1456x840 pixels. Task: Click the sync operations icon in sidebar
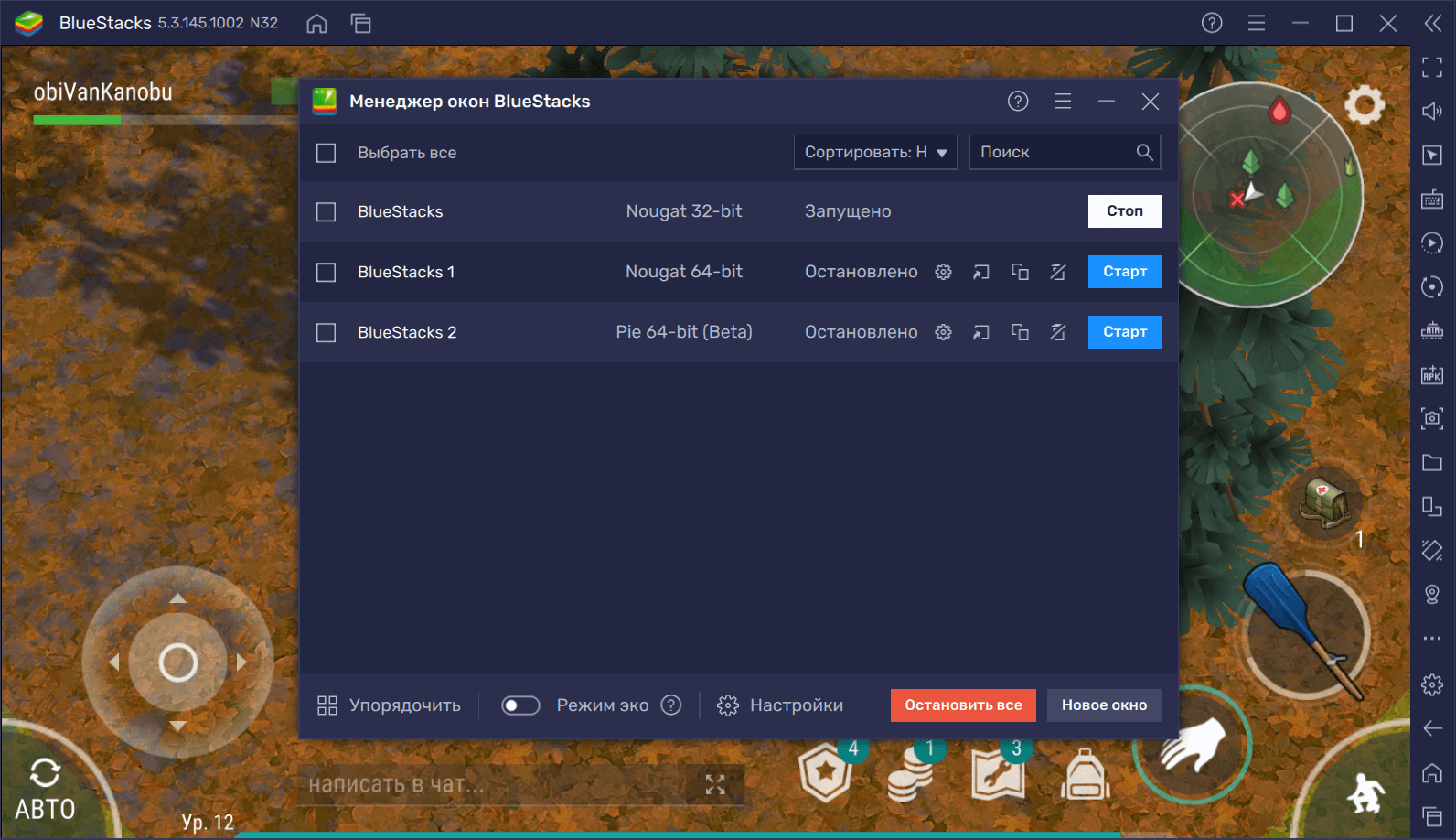click(x=1432, y=286)
